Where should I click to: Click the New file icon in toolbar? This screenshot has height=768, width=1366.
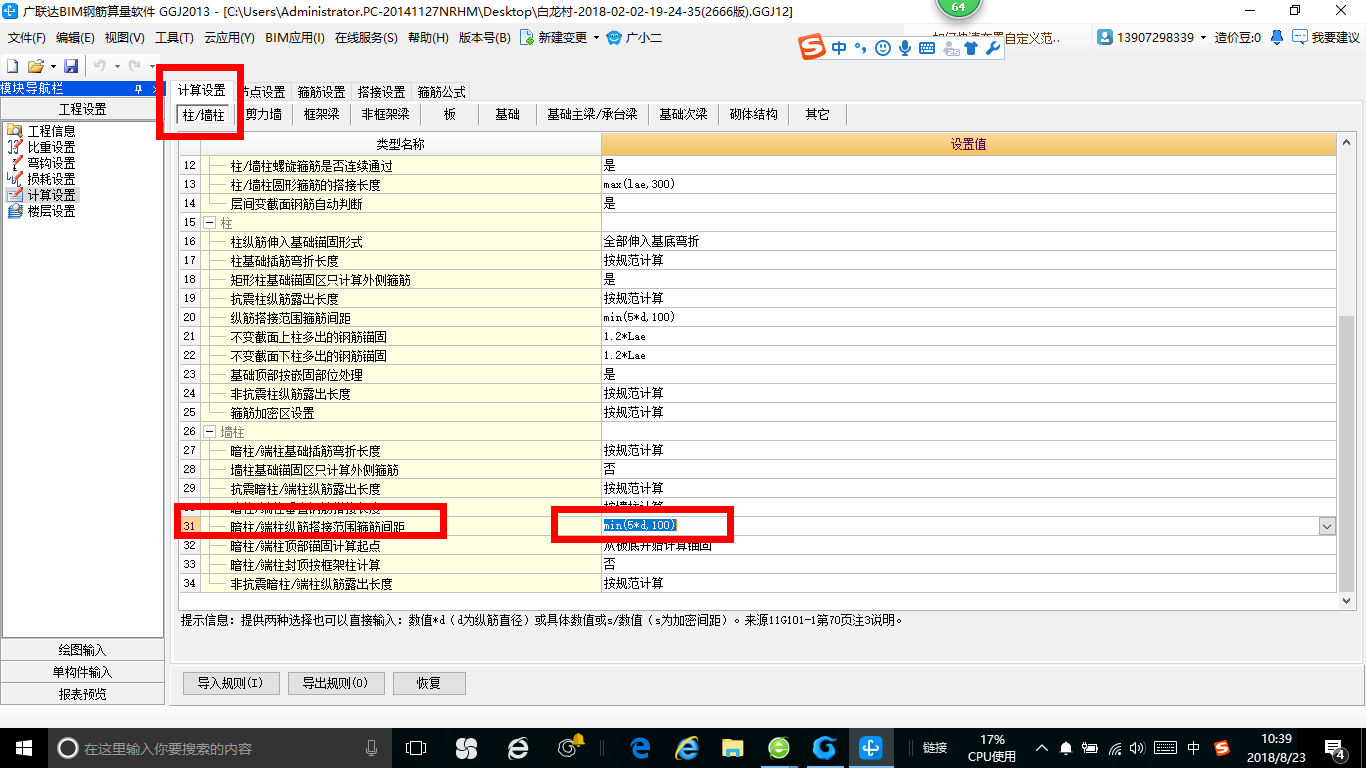click(x=12, y=66)
